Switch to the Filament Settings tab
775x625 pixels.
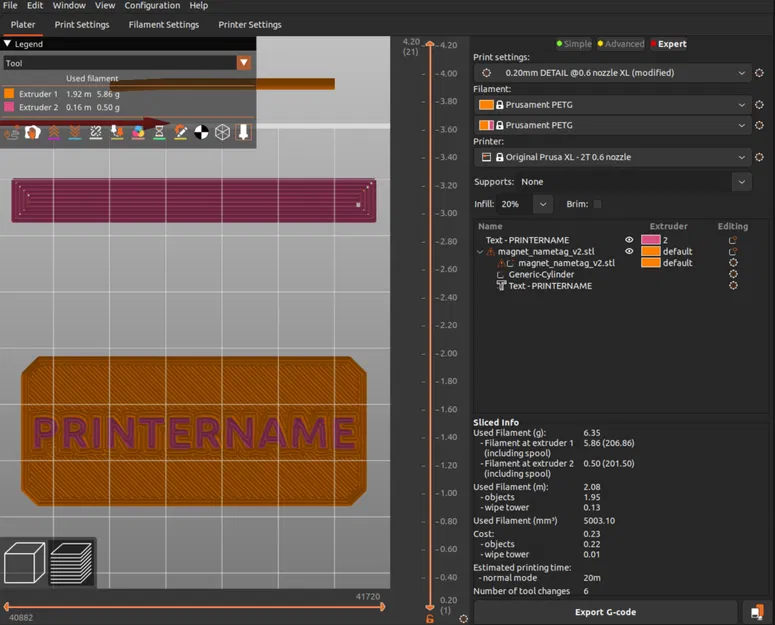coord(163,25)
